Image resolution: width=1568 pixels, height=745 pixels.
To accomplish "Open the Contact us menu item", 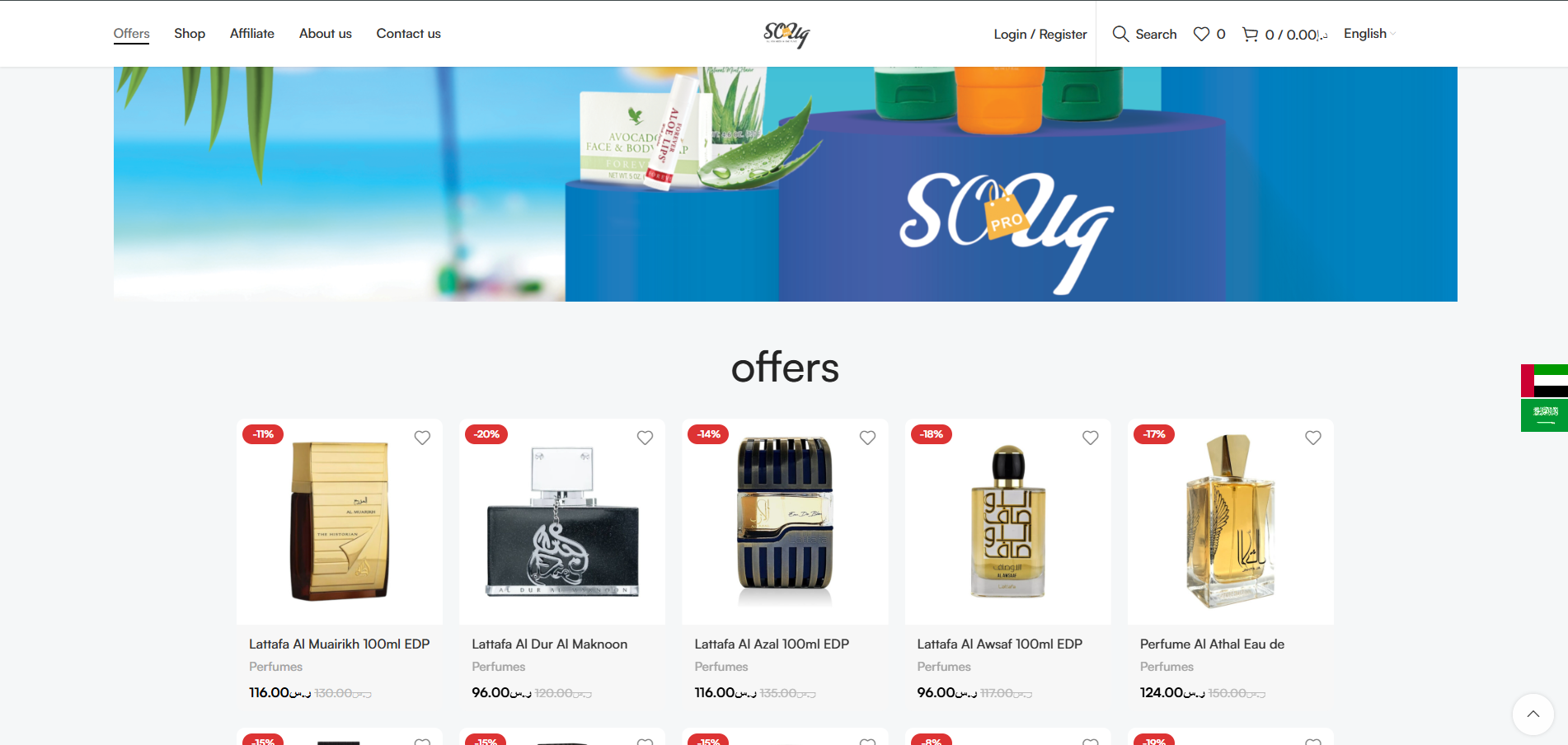I will (x=409, y=34).
